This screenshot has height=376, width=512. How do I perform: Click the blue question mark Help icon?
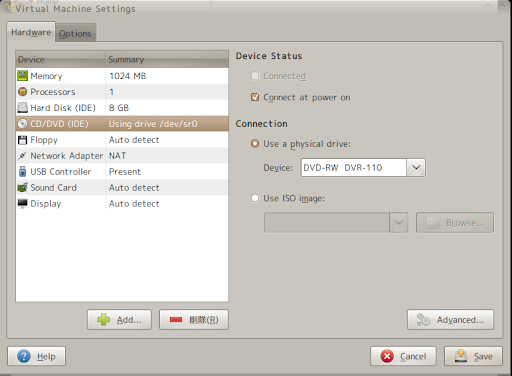point(24,356)
